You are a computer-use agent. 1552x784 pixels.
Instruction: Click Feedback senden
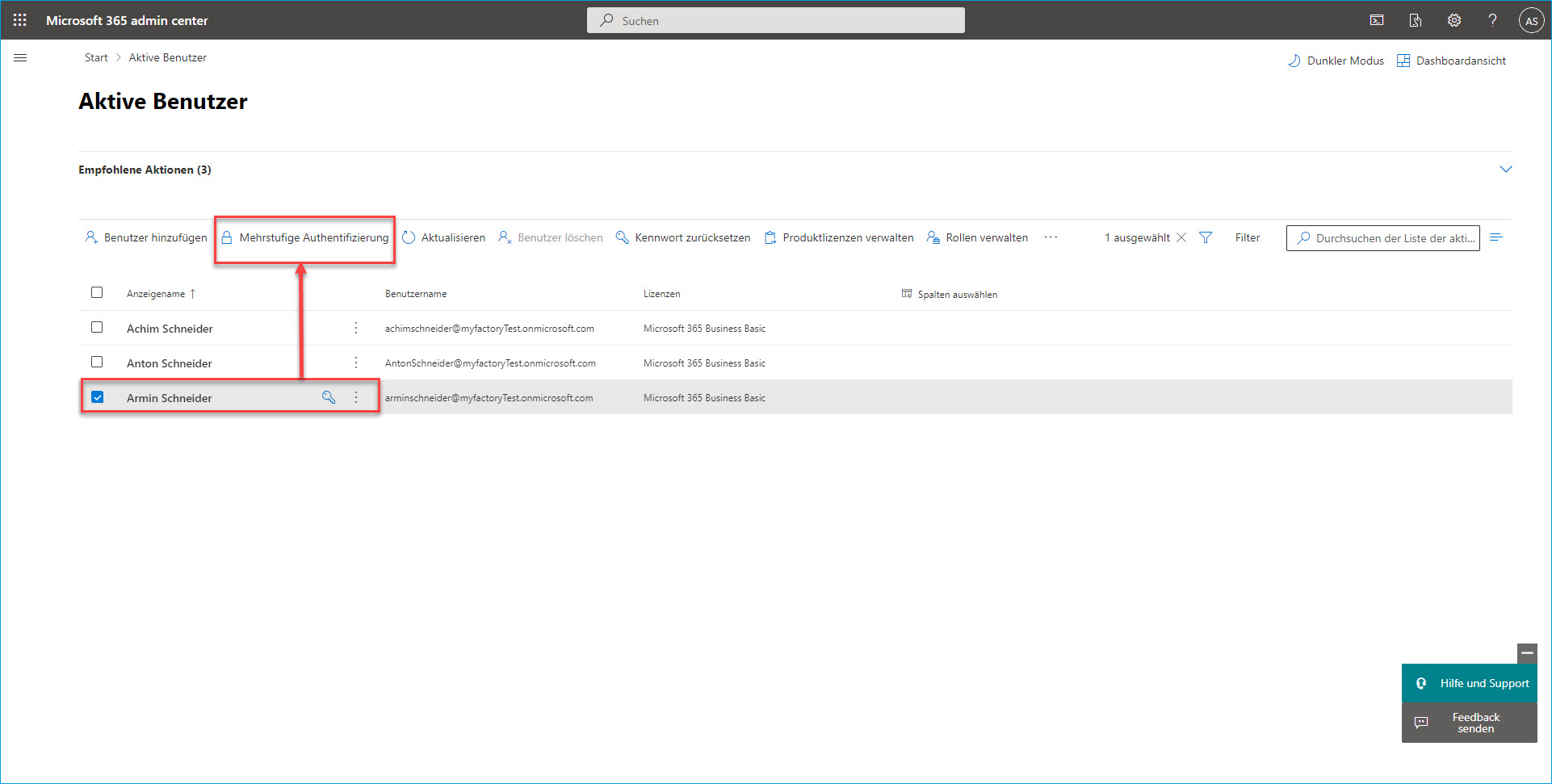[1470, 723]
